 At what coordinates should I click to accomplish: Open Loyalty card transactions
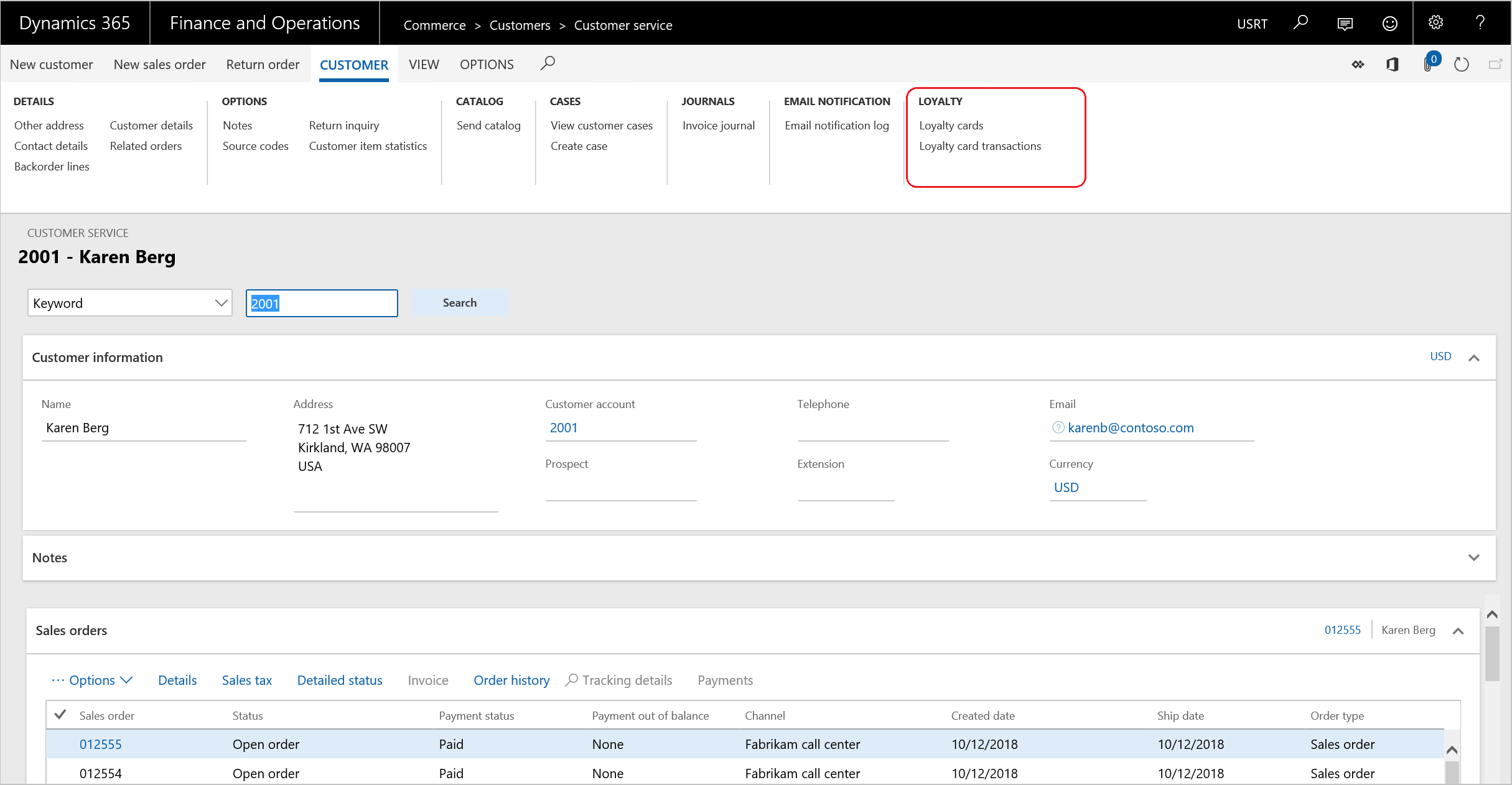[x=981, y=145]
